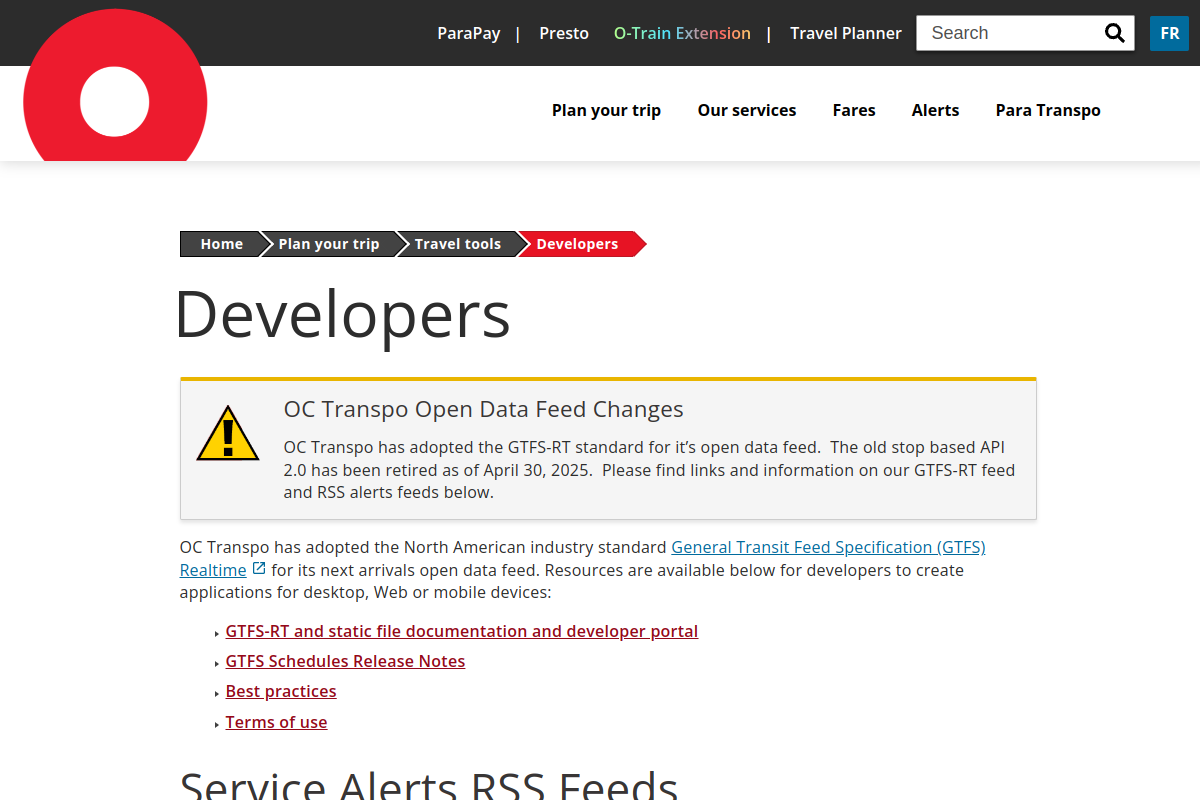Open the Plan your trip menu
The width and height of the screenshot is (1200, 800).
point(606,110)
